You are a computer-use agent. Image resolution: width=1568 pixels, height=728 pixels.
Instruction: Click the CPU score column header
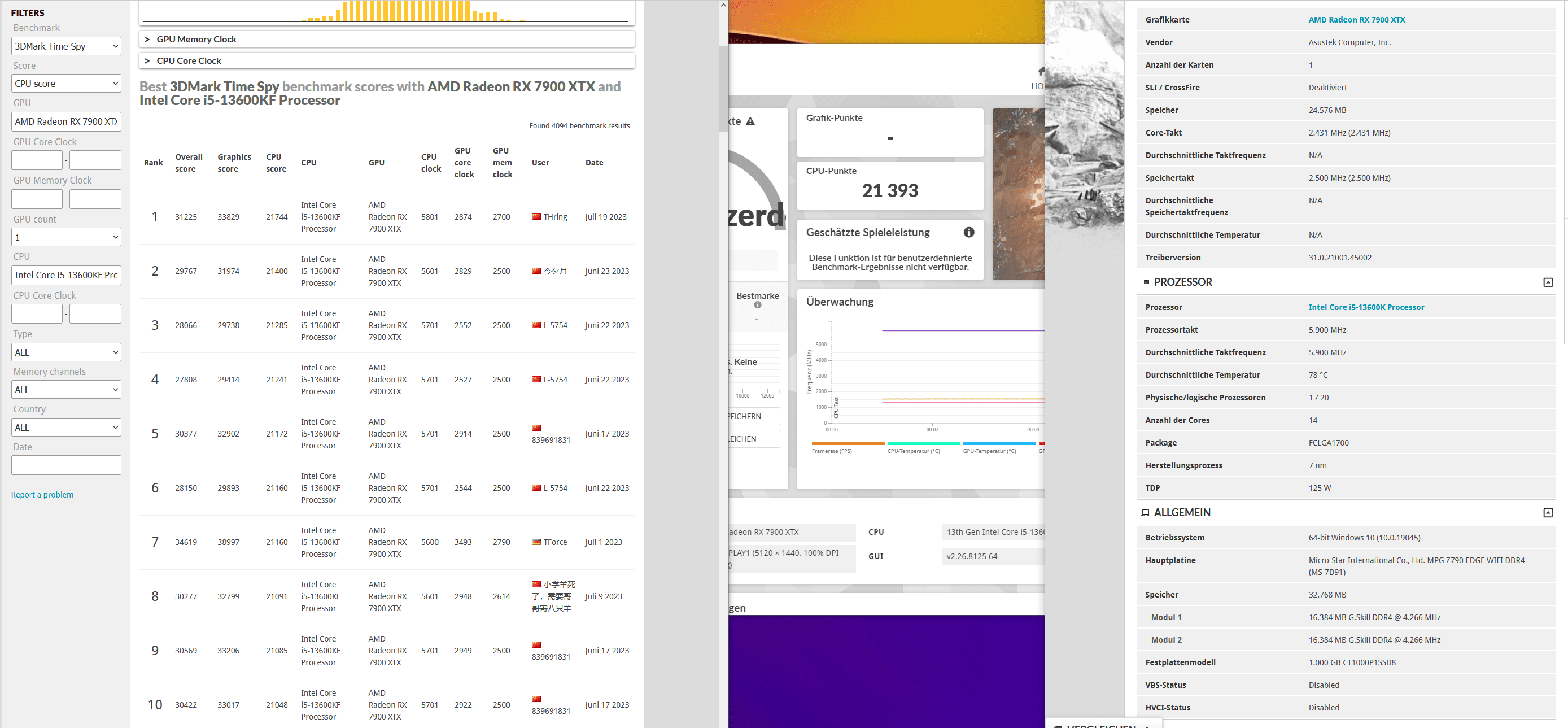[276, 163]
